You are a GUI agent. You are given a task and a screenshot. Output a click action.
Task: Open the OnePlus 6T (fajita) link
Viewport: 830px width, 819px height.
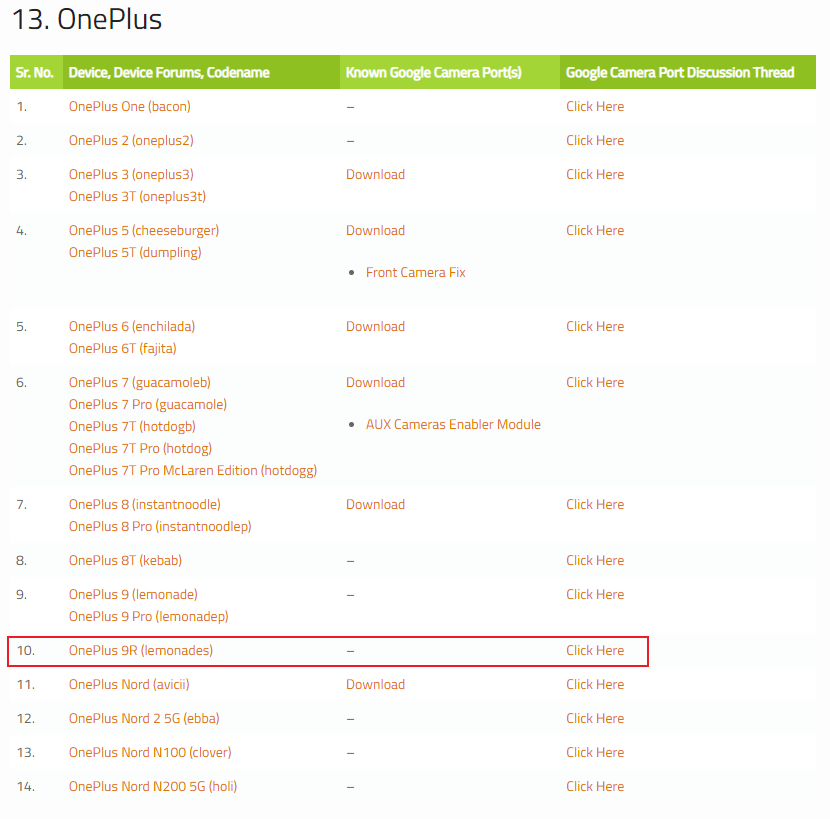[122, 348]
